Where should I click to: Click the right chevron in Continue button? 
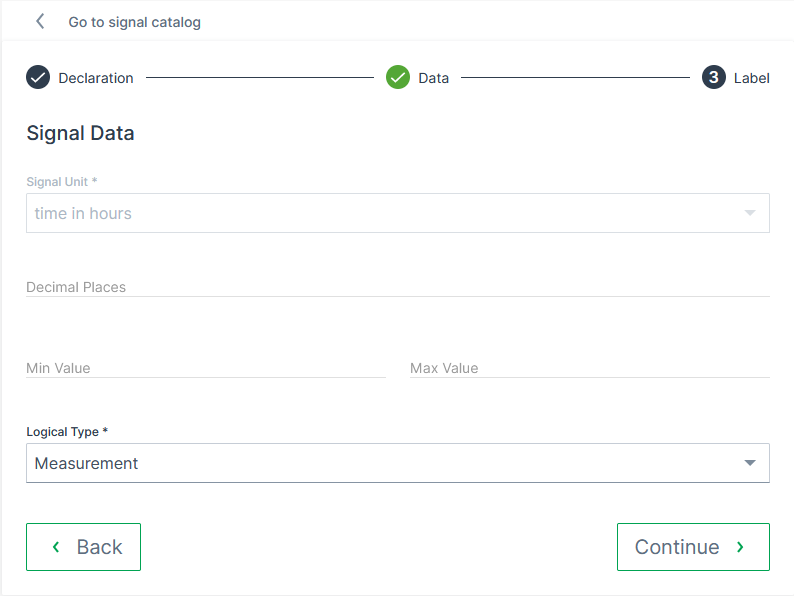[740, 547]
